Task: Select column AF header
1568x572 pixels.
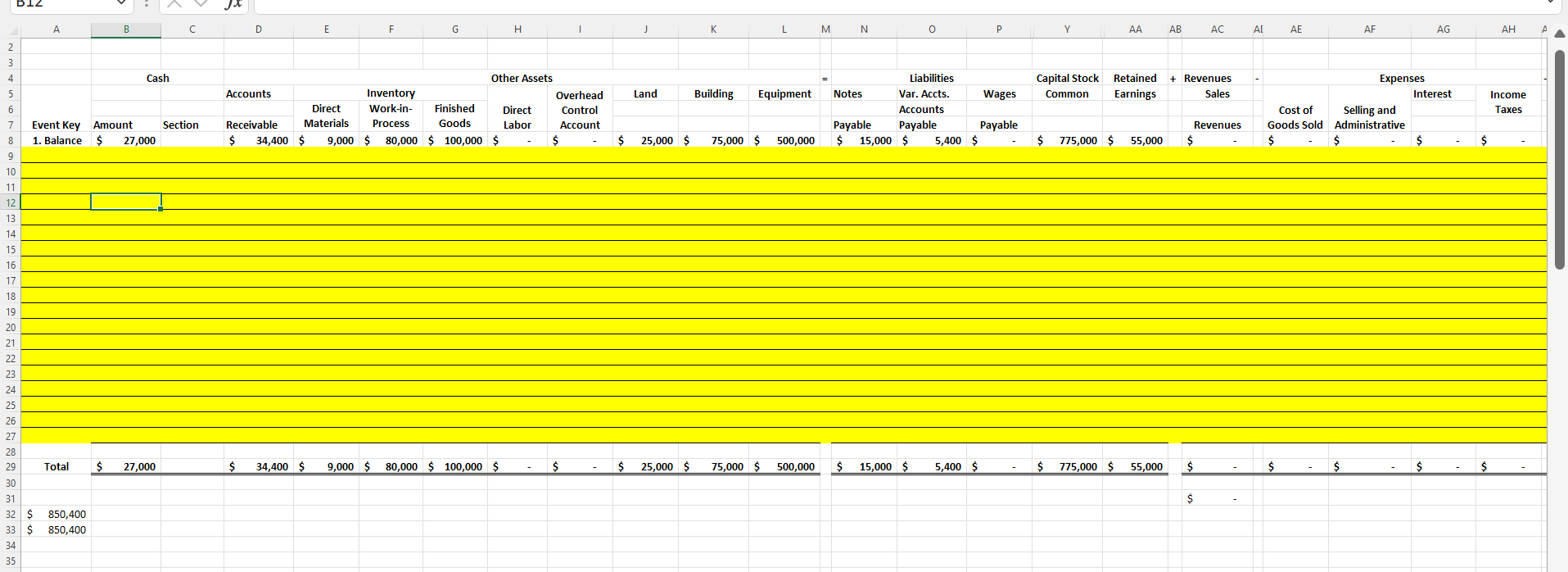Action: coord(1370,30)
